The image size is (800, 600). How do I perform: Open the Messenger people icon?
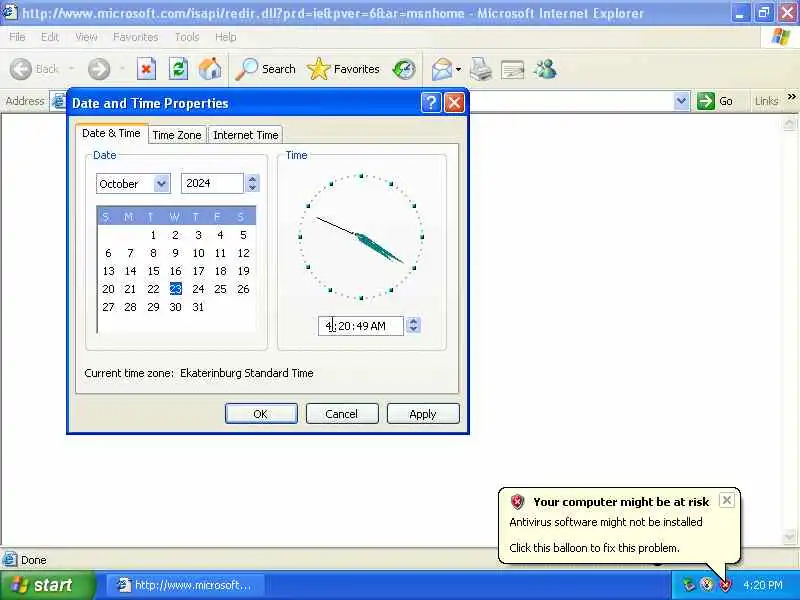point(545,69)
